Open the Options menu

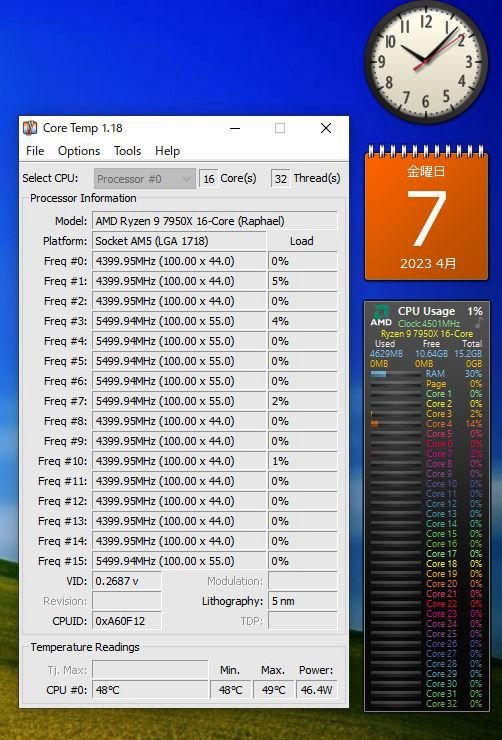[x=79, y=151]
